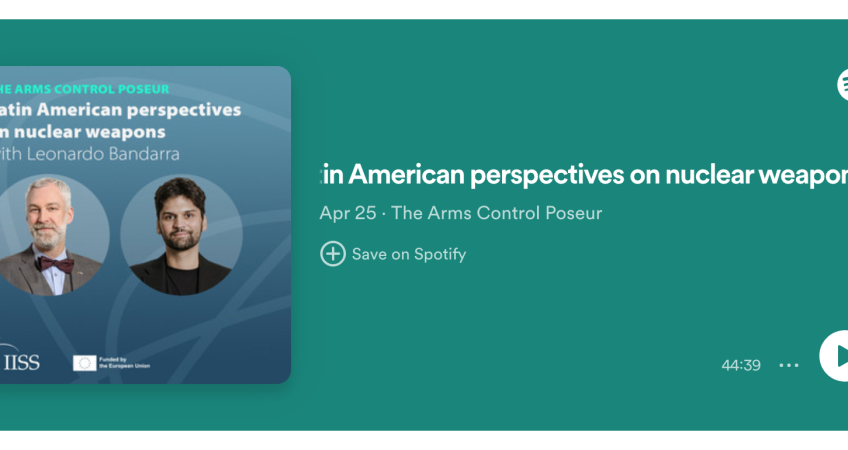Image resolution: width=848 pixels, height=450 pixels.
Task: Click the IISS logo on the cover
Action: coord(20,359)
